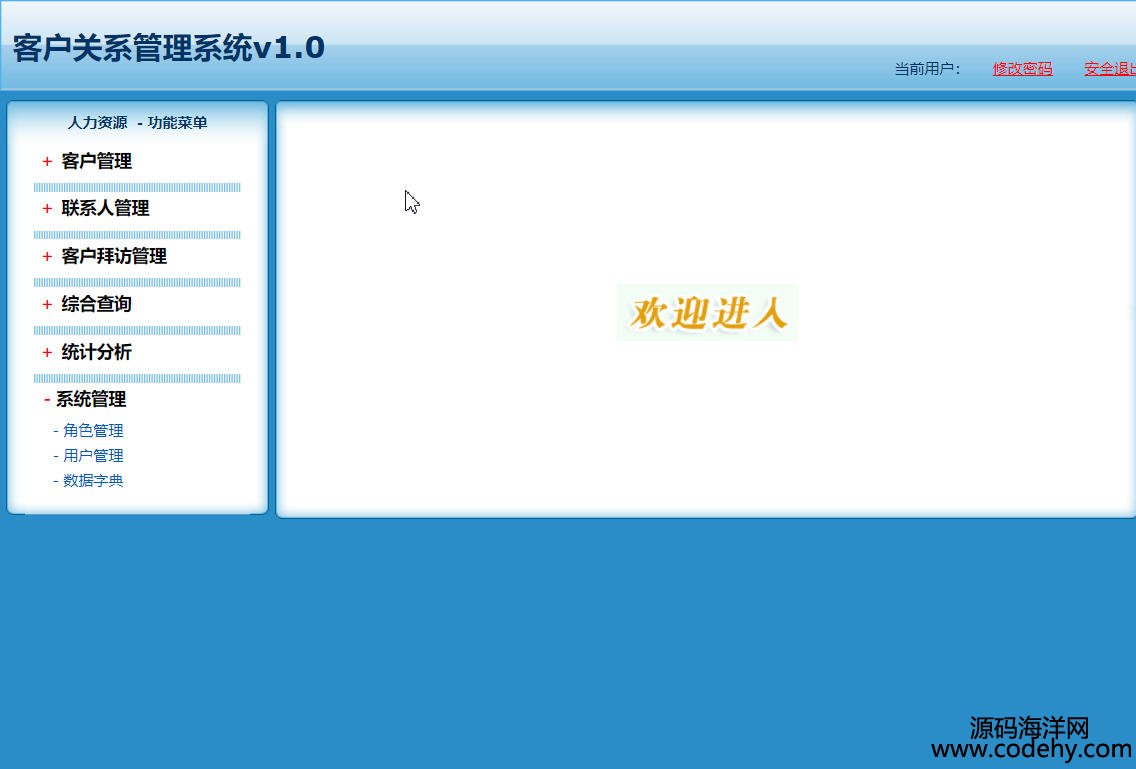
Task: Click the 当前用户 label
Action: [927, 69]
